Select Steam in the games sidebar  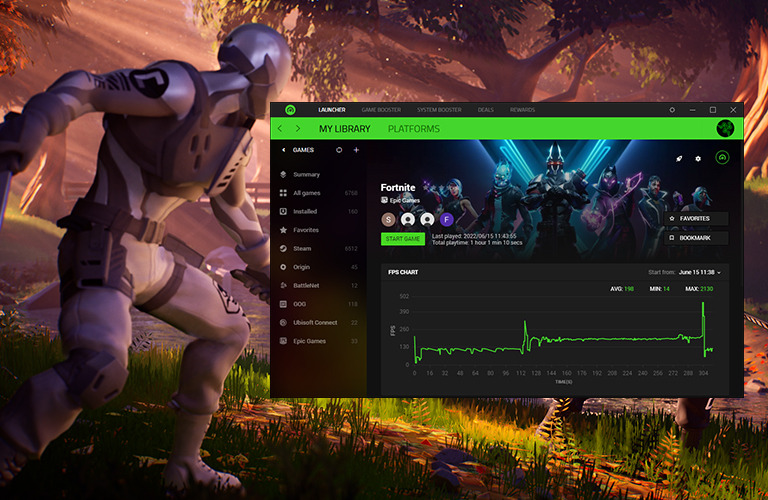(302, 249)
